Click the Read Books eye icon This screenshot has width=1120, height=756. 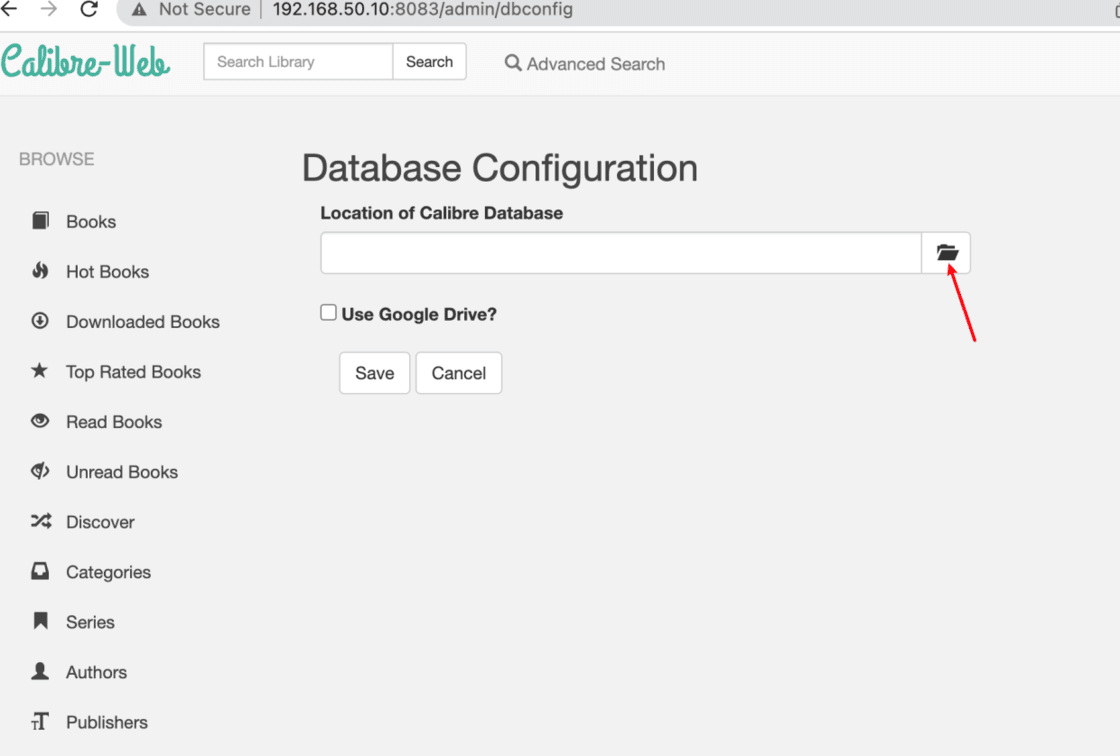40,421
